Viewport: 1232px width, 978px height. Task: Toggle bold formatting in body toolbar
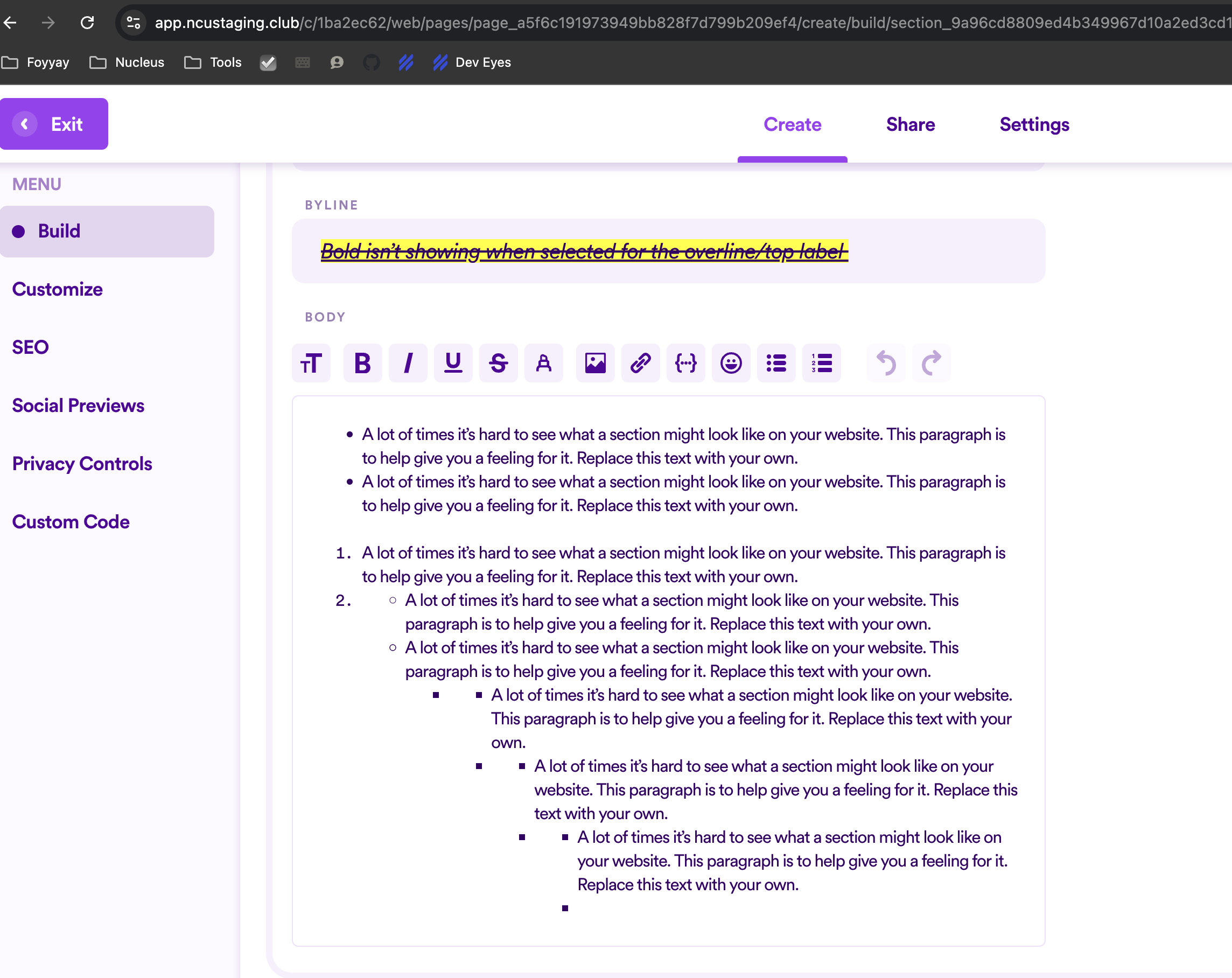[x=362, y=364]
